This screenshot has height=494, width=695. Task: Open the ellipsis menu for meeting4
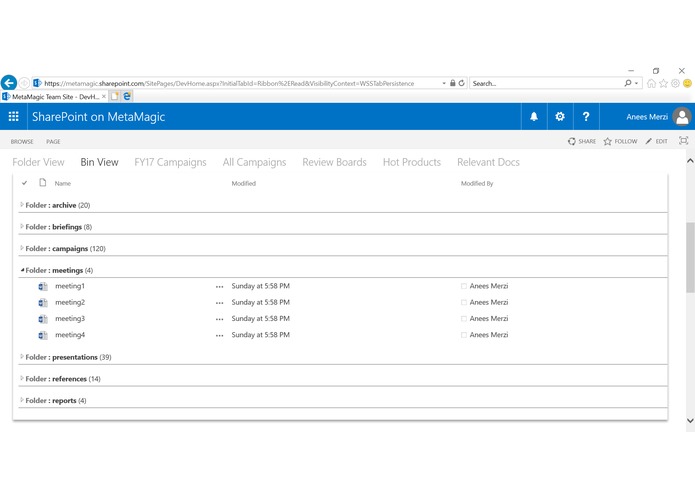pyautogui.click(x=219, y=335)
